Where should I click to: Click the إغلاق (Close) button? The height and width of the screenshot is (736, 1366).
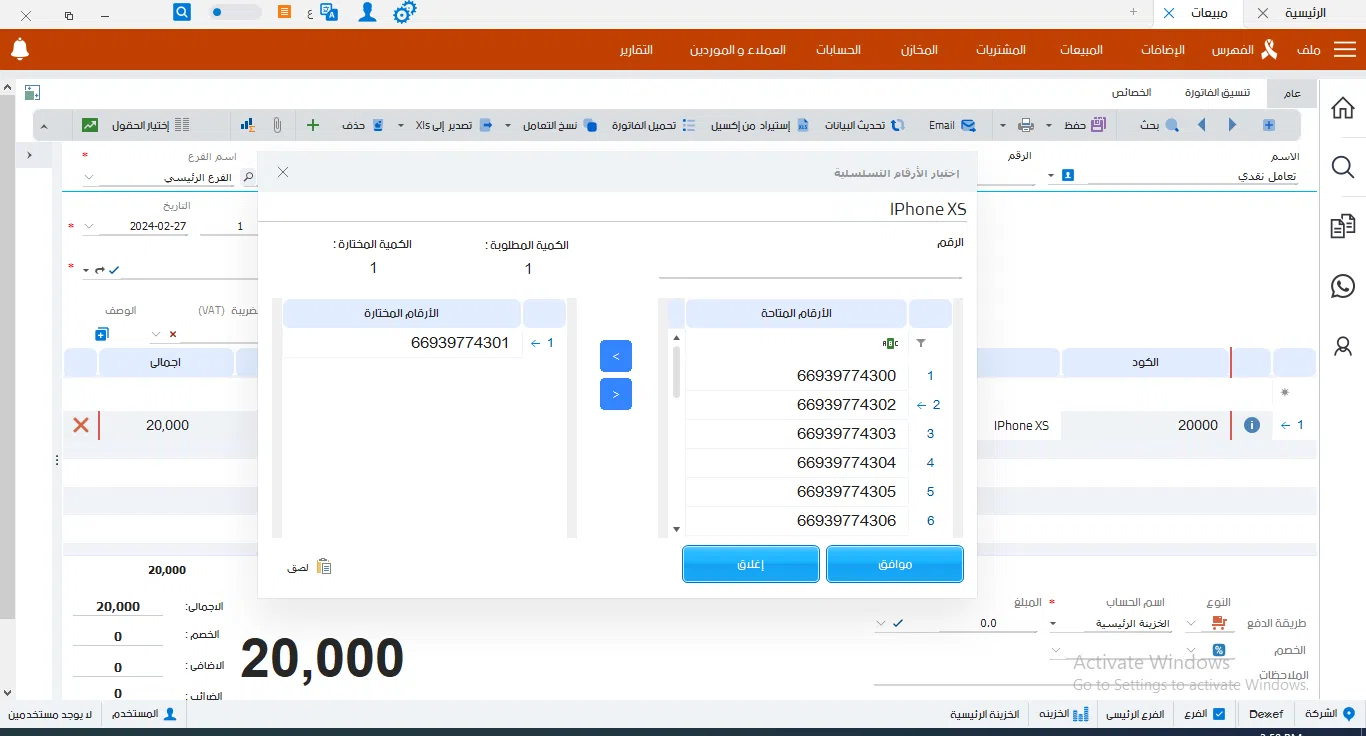pyautogui.click(x=751, y=564)
